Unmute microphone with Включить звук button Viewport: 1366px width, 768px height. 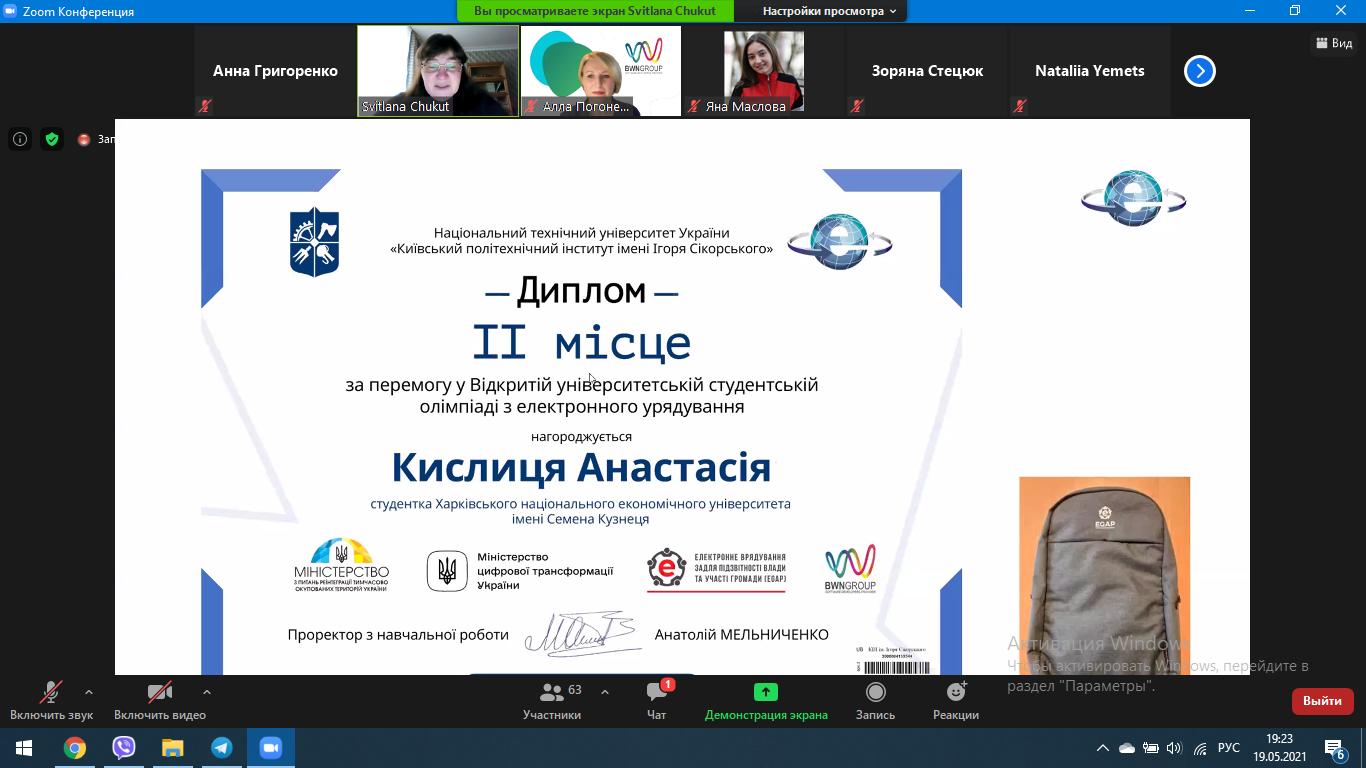pyautogui.click(x=51, y=701)
